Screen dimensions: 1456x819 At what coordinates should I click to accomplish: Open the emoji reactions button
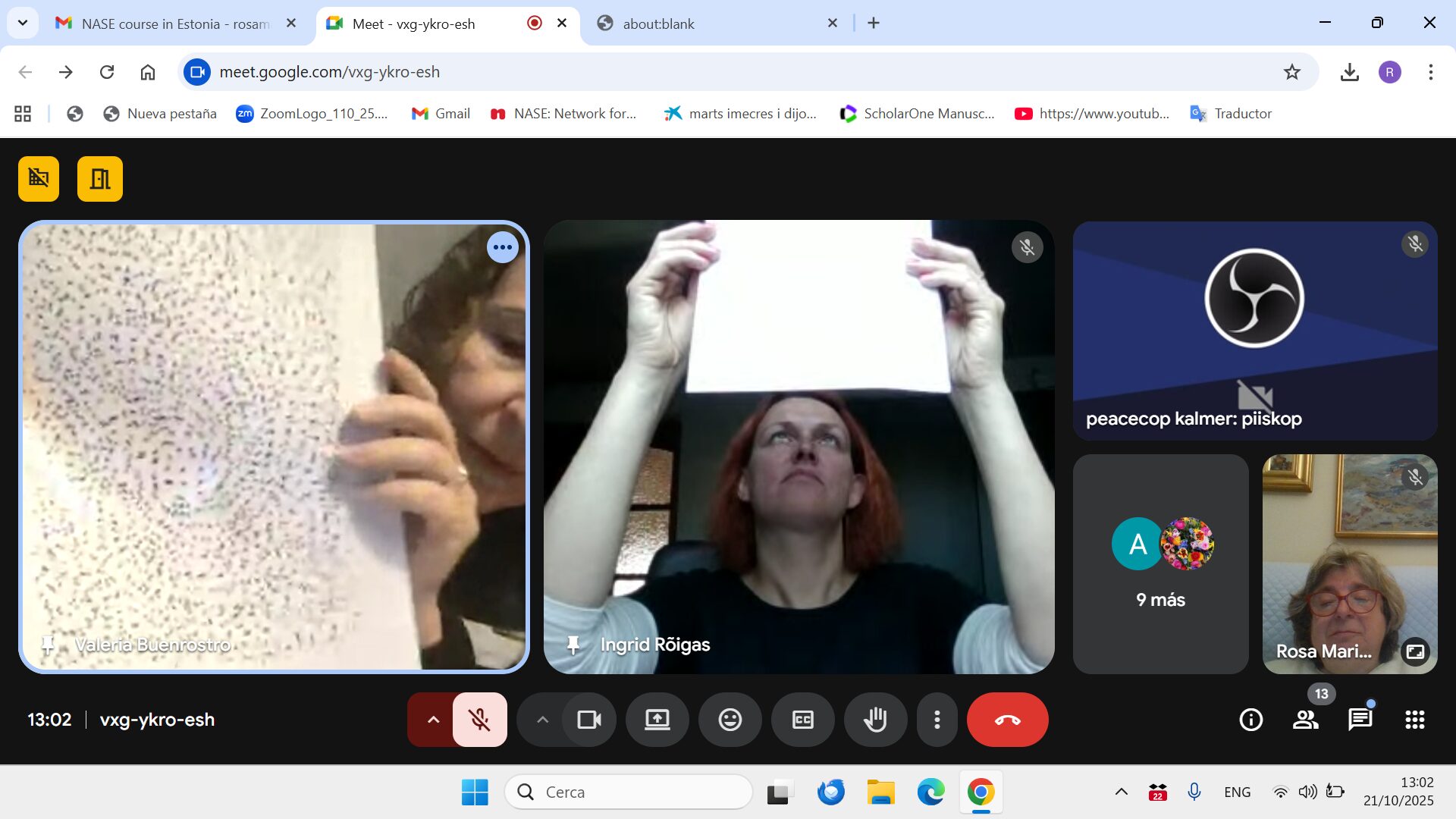(730, 720)
